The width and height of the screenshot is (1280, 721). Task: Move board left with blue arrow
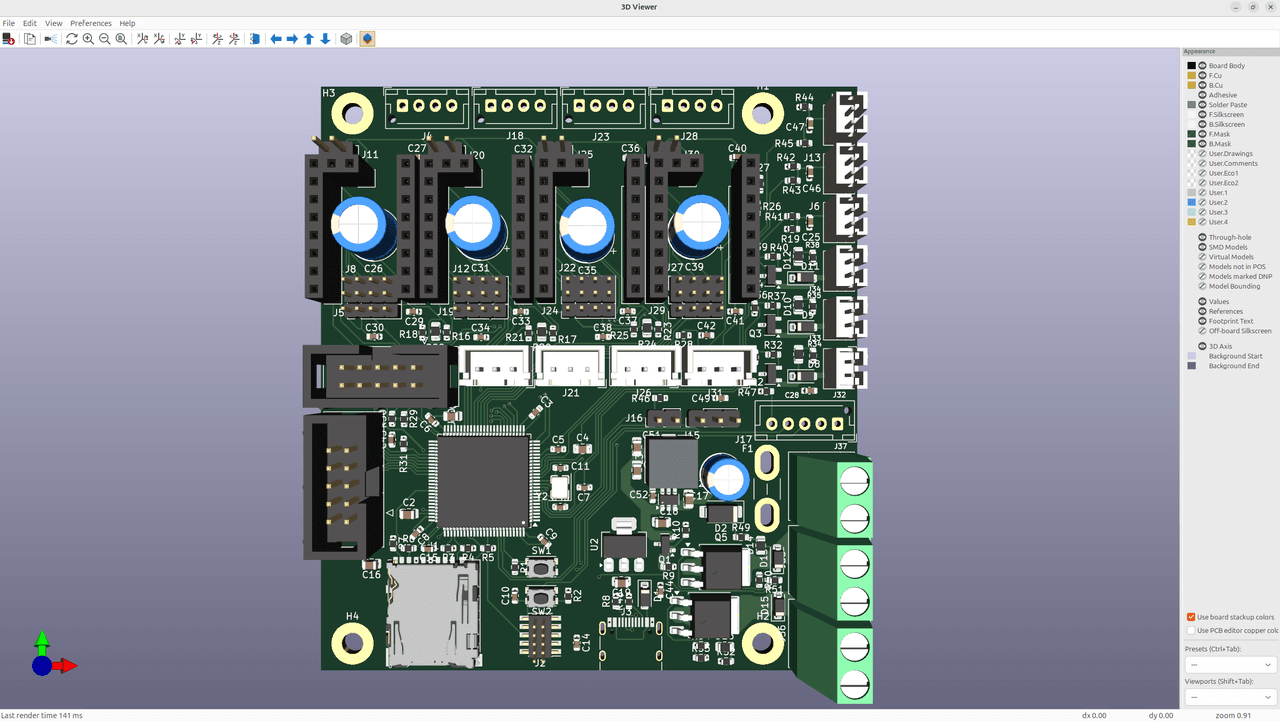[276, 39]
